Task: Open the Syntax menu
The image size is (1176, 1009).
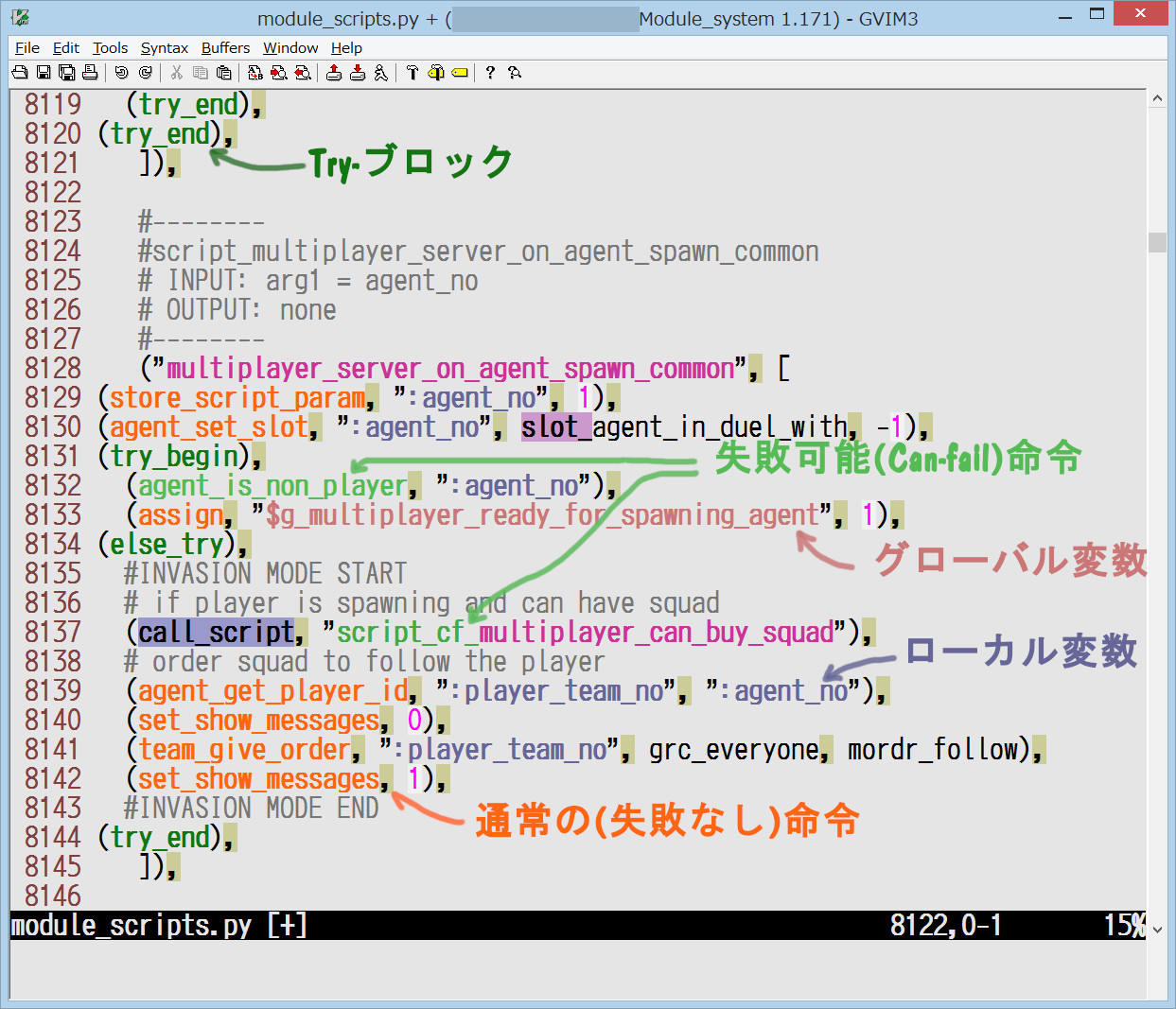Action: click(164, 48)
